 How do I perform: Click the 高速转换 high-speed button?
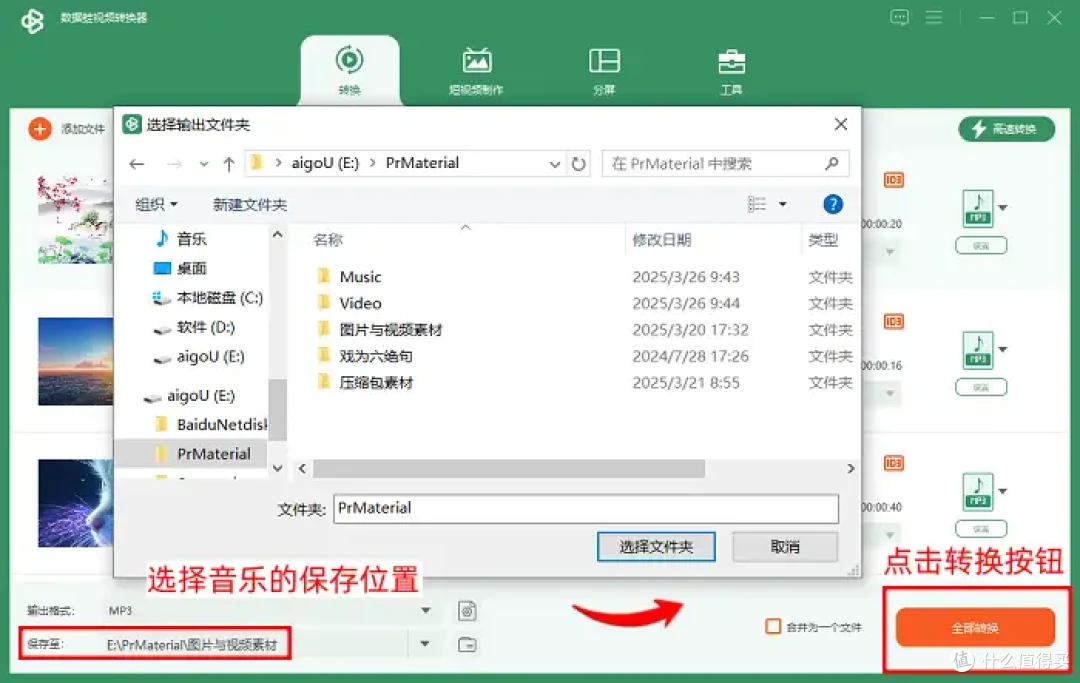coord(1006,129)
